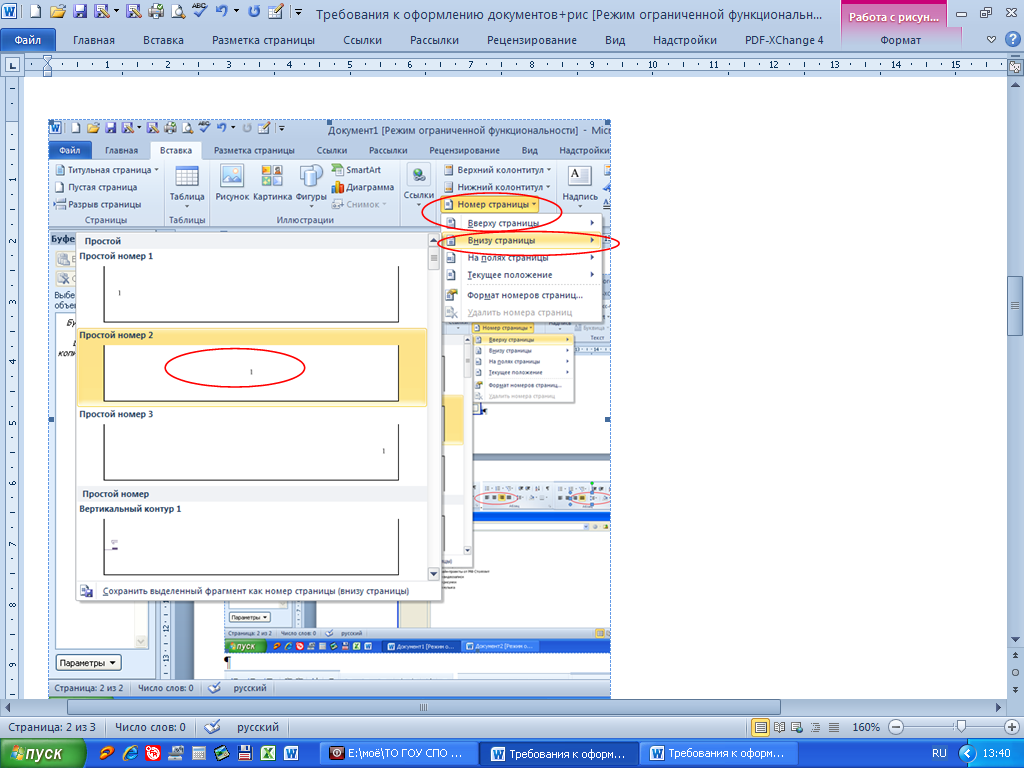Screen dimensions: 1024x768
Task: Open the calculator icon in quick launch bar
Action: click(x=199, y=754)
